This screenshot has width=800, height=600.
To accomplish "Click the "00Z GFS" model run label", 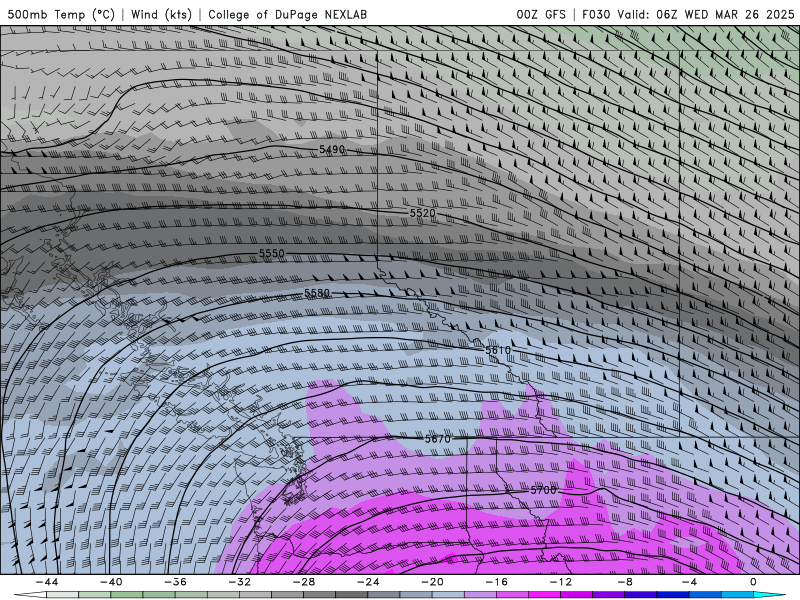I will [x=541, y=14].
